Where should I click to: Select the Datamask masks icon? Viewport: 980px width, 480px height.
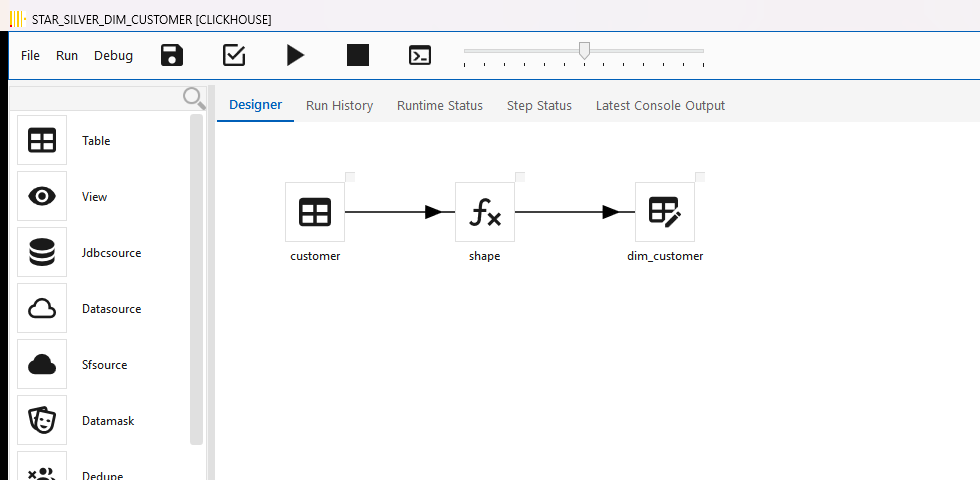(42, 421)
